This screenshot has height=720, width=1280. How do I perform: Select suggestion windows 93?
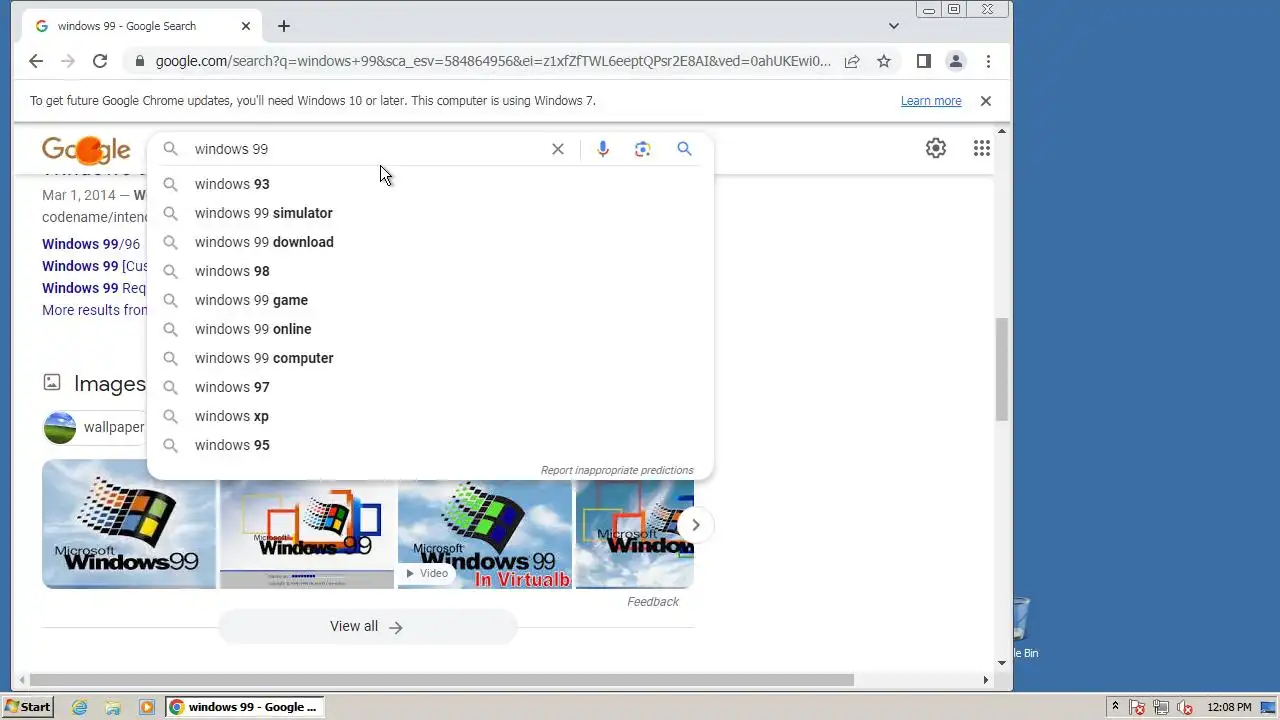click(x=430, y=184)
